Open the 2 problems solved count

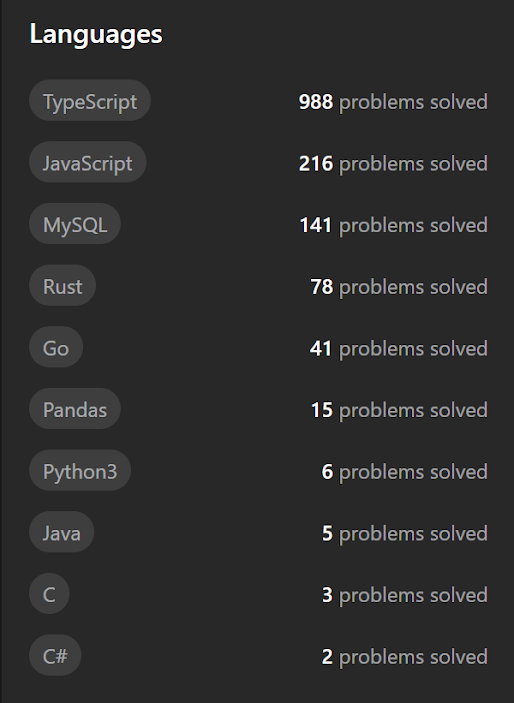coord(405,657)
